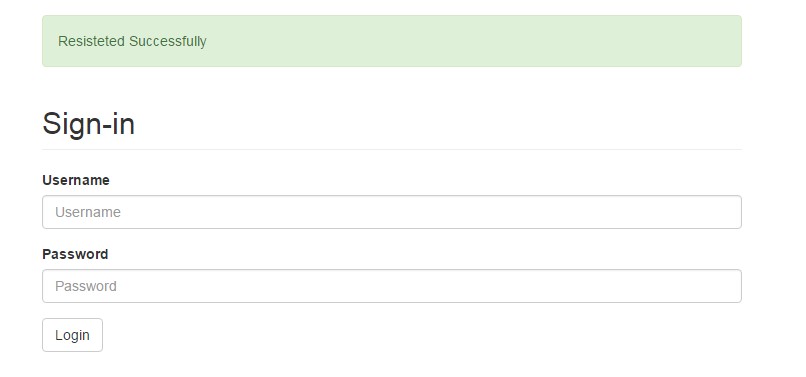Screen dimensions: 806x377
Task: Select the 'Resisteted Successfully' message text
Action: tap(132, 41)
